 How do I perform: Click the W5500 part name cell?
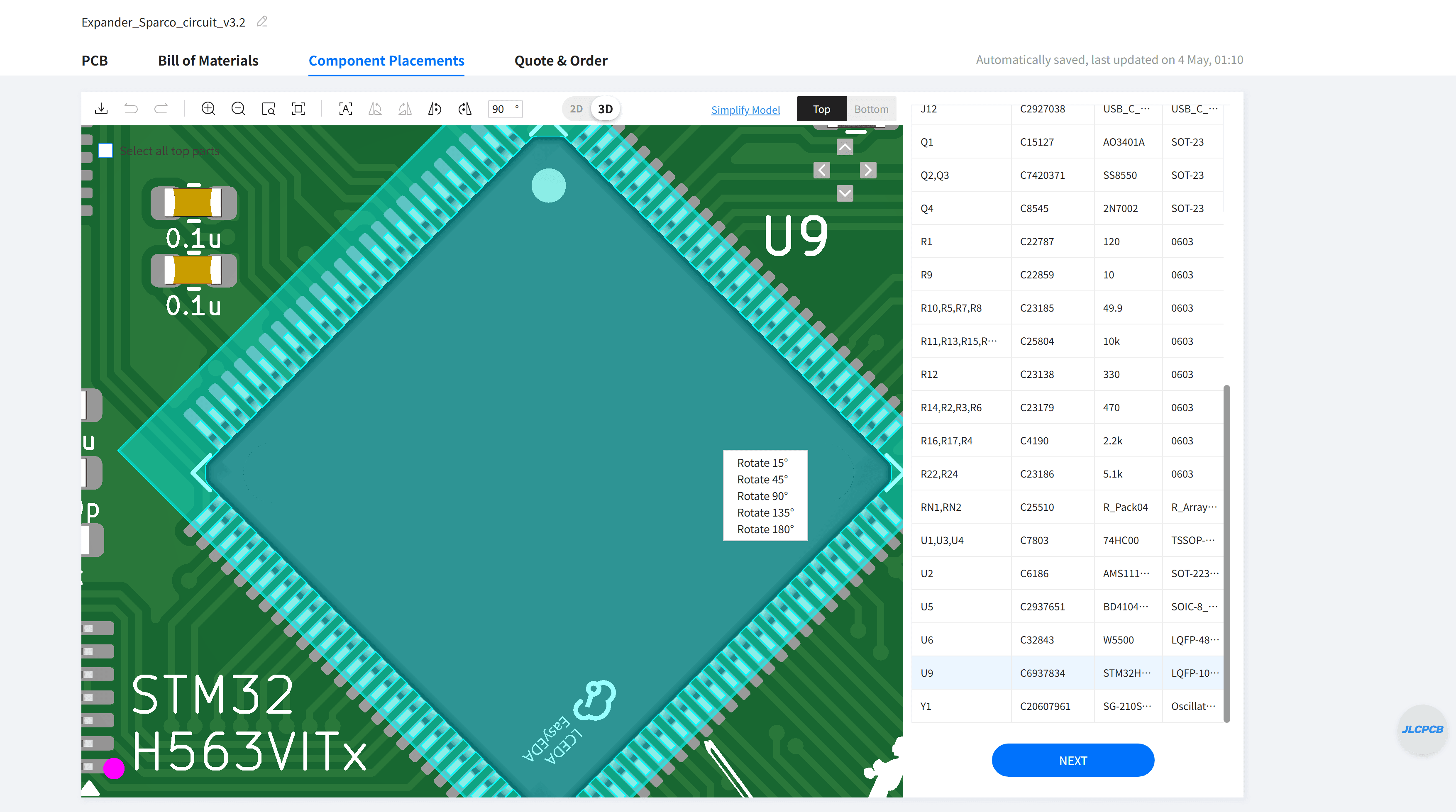1128,640
